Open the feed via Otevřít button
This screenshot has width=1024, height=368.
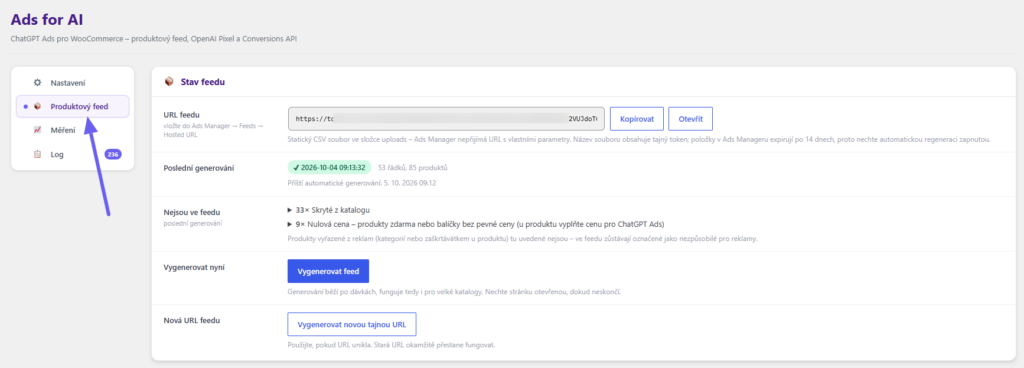click(690, 119)
